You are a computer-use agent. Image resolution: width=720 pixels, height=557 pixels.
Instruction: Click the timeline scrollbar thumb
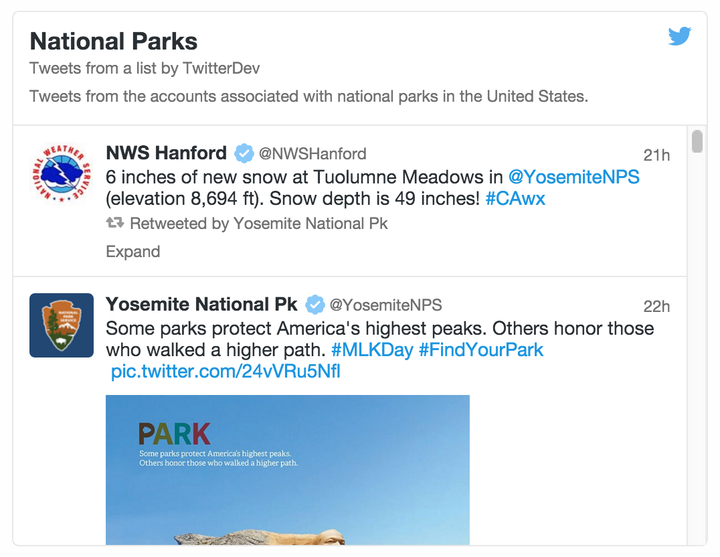click(697, 141)
